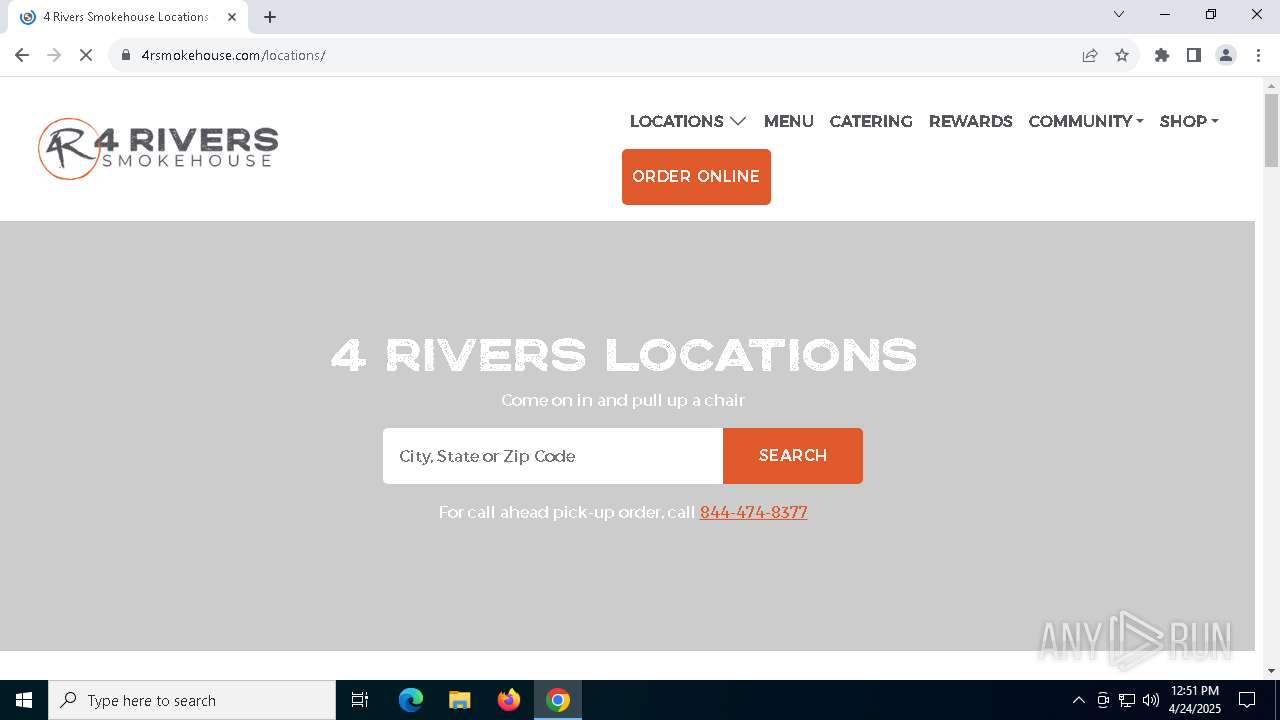Click the browser forward arrow
1280x720 pixels.
point(54,55)
